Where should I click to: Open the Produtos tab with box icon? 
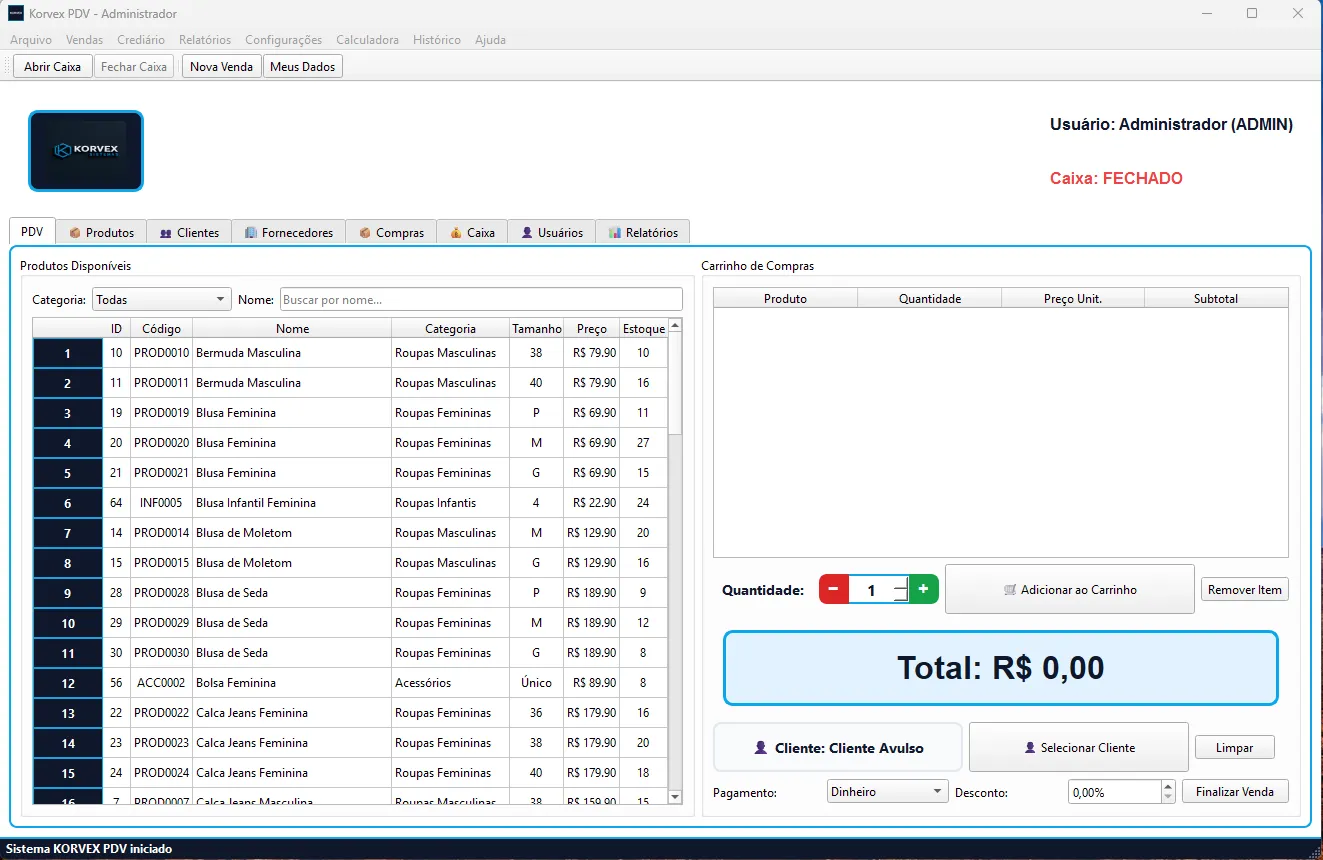click(x=101, y=232)
